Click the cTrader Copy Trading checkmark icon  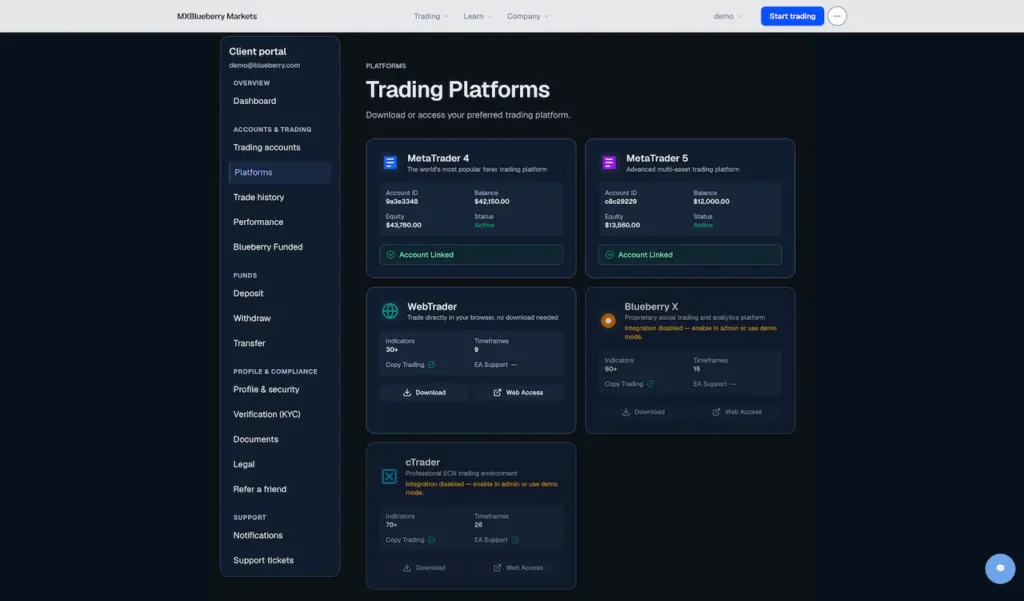[x=431, y=540]
